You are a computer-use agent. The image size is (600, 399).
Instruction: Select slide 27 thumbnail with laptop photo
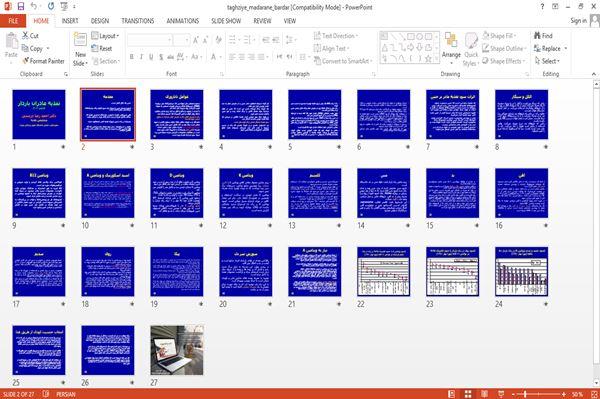[177, 350]
